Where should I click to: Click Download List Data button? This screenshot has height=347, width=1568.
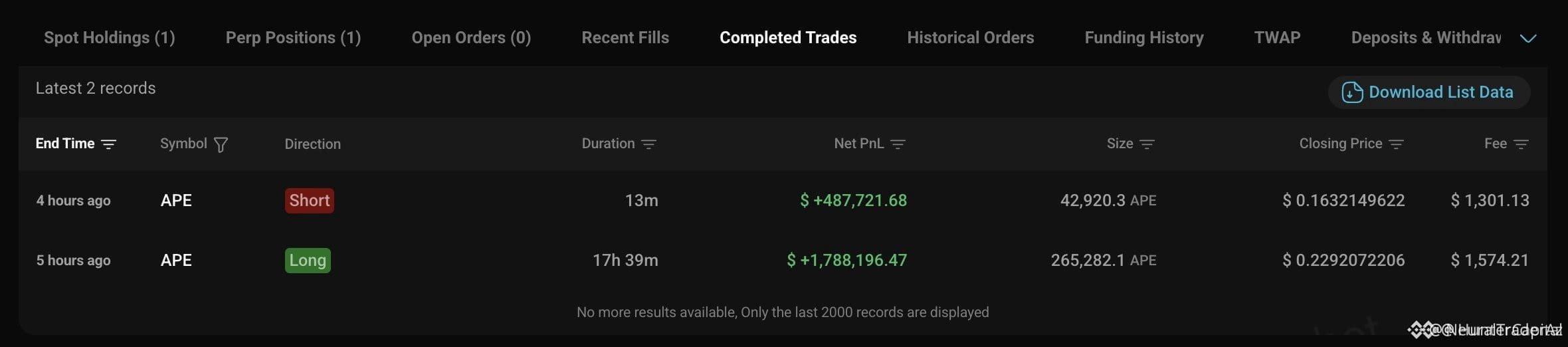pos(1429,92)
